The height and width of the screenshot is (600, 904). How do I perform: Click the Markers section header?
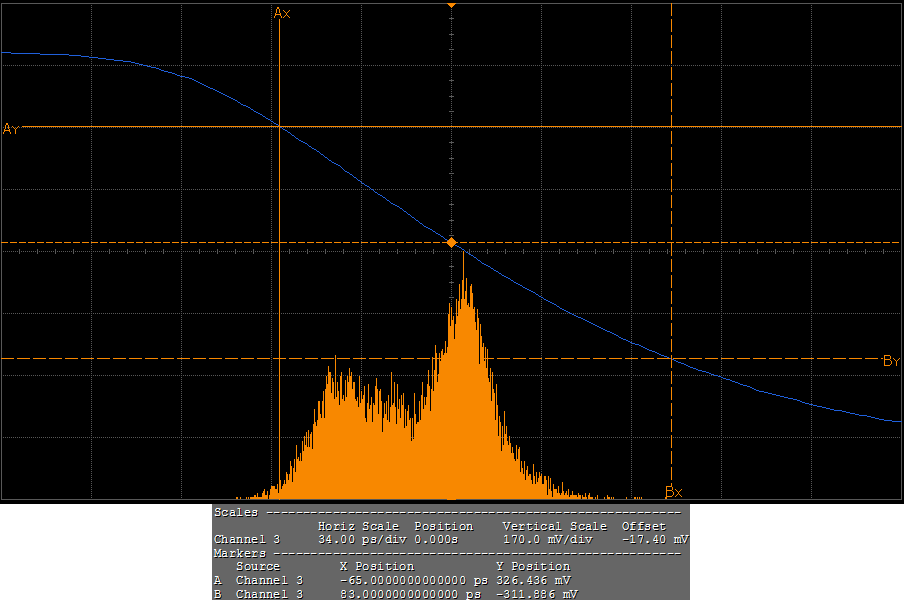[x=240, y=553]
